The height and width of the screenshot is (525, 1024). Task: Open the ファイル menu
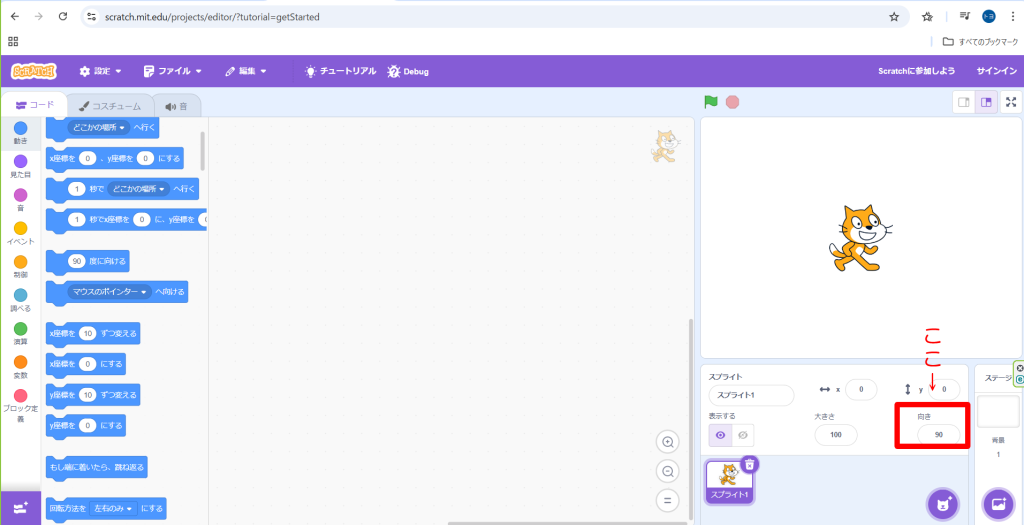click(x=172, y=71)
